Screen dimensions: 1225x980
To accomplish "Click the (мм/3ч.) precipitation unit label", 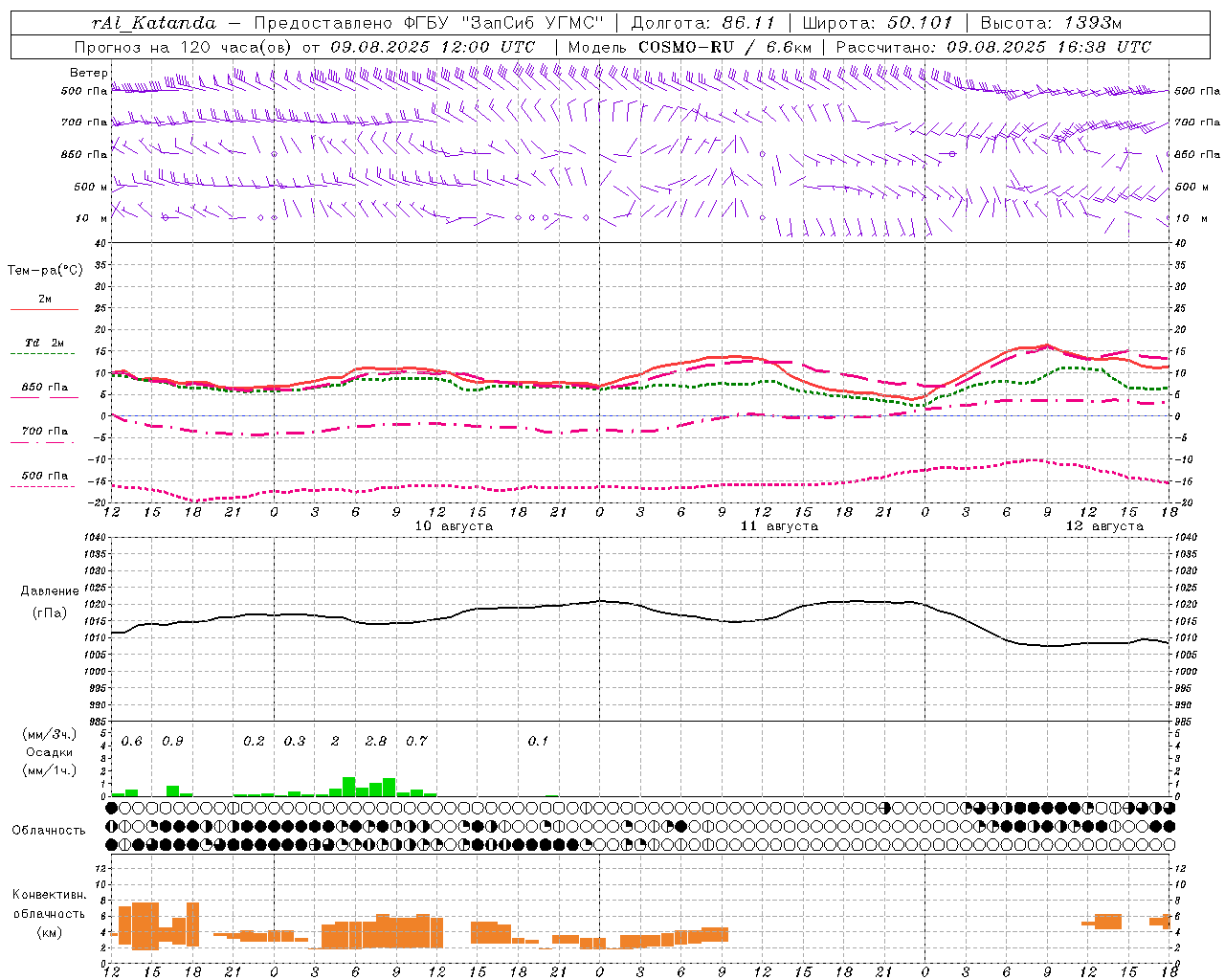I will (x=50, y=735).
